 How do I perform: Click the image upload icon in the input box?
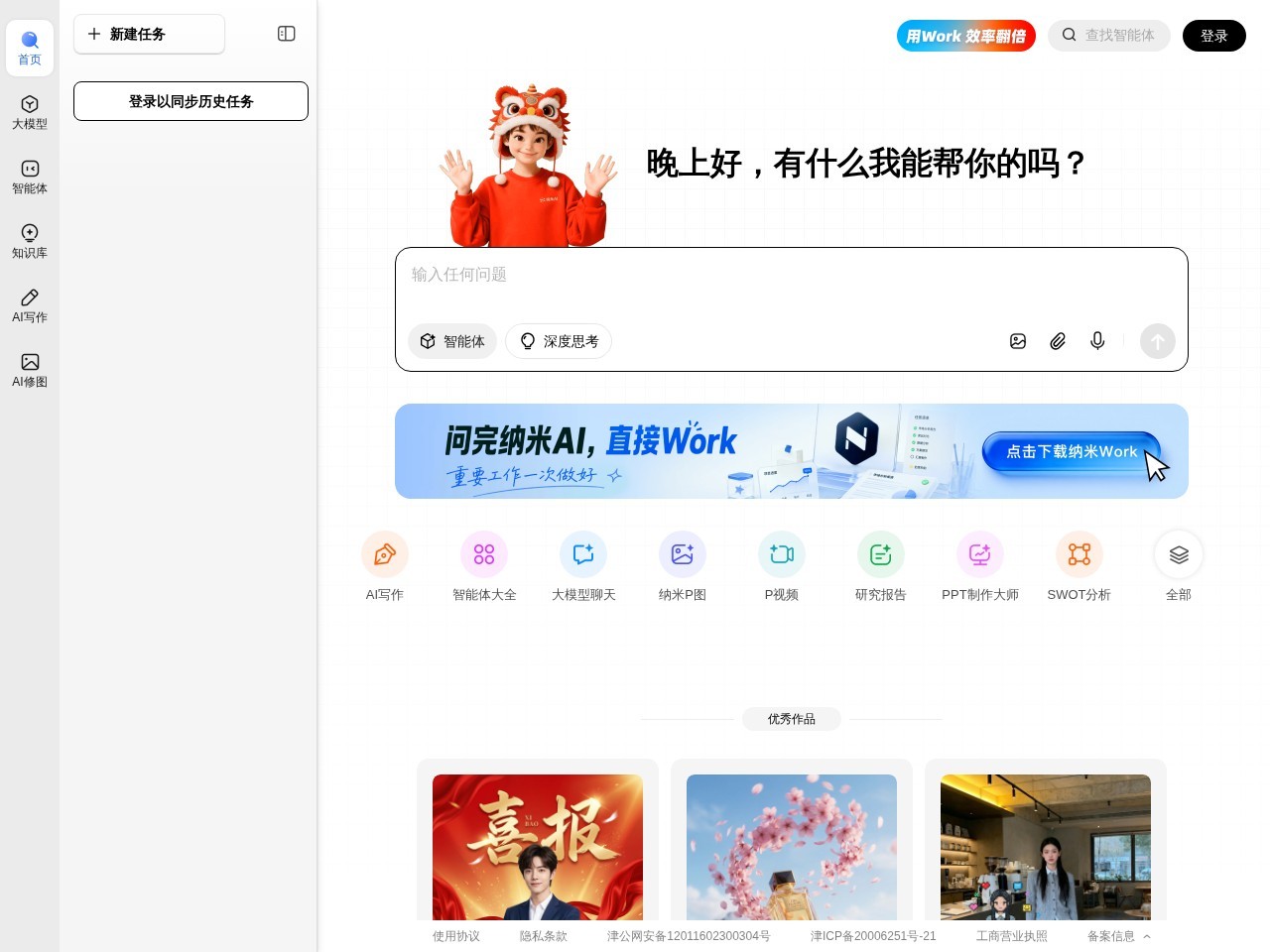1018,341
